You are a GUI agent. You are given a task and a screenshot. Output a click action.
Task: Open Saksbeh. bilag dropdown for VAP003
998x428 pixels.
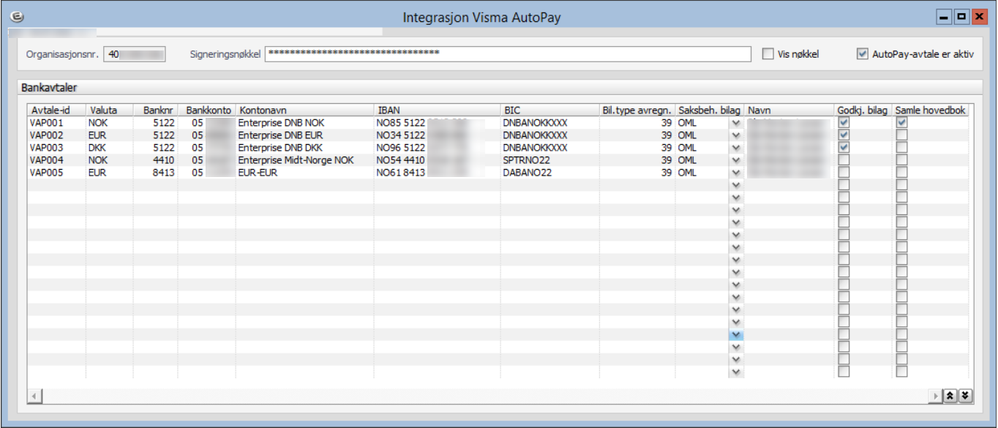[x=736, y=147]
